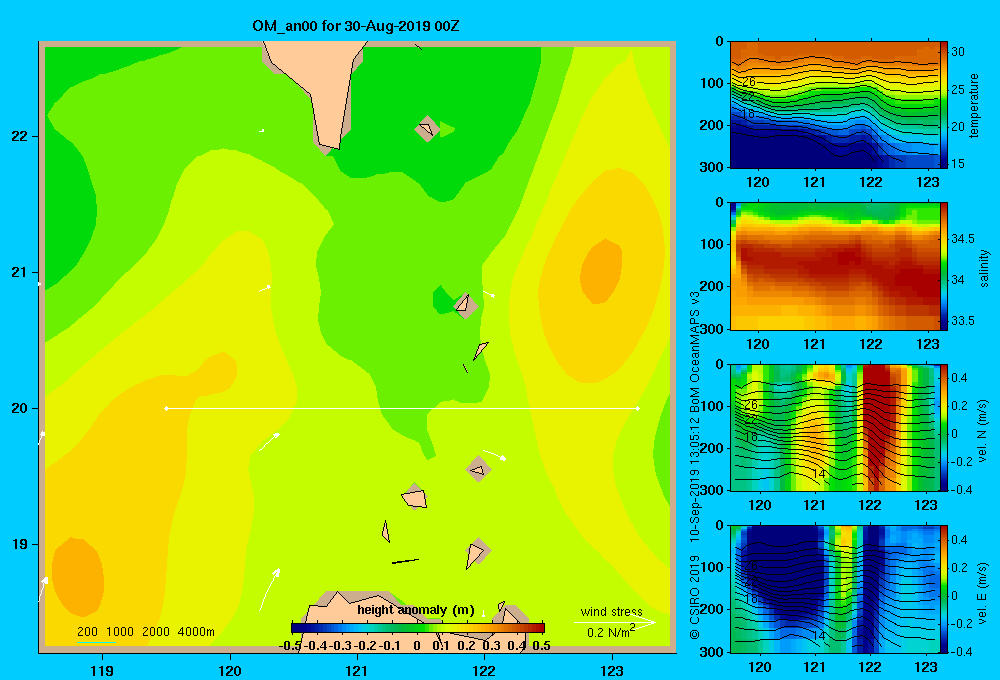1000x680 pixels.
Task: Click longitude label 119 on main map
Action: pyautogui.click(x=102, y=670)
